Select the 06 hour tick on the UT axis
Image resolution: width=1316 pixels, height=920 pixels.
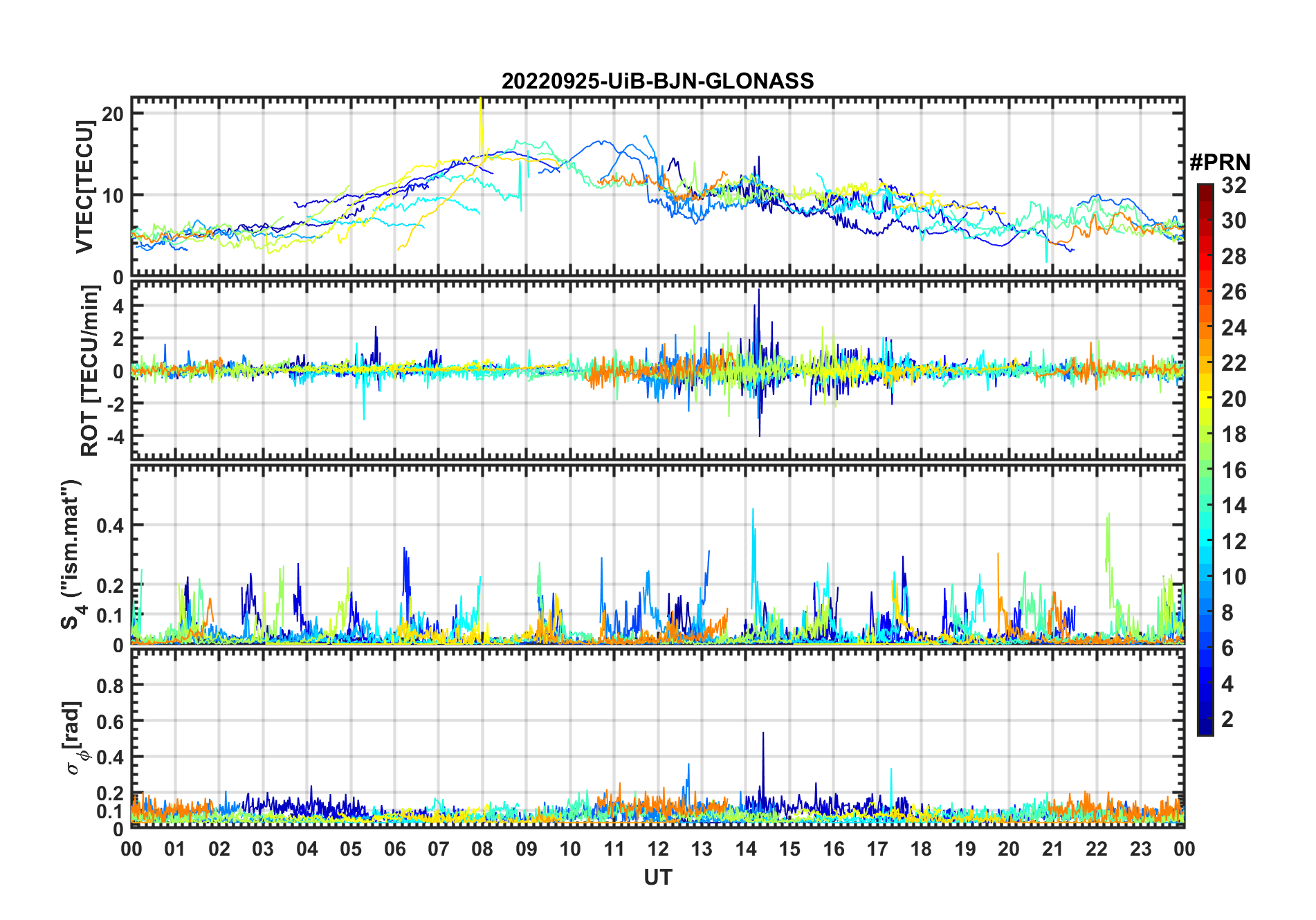coord(394,849)
